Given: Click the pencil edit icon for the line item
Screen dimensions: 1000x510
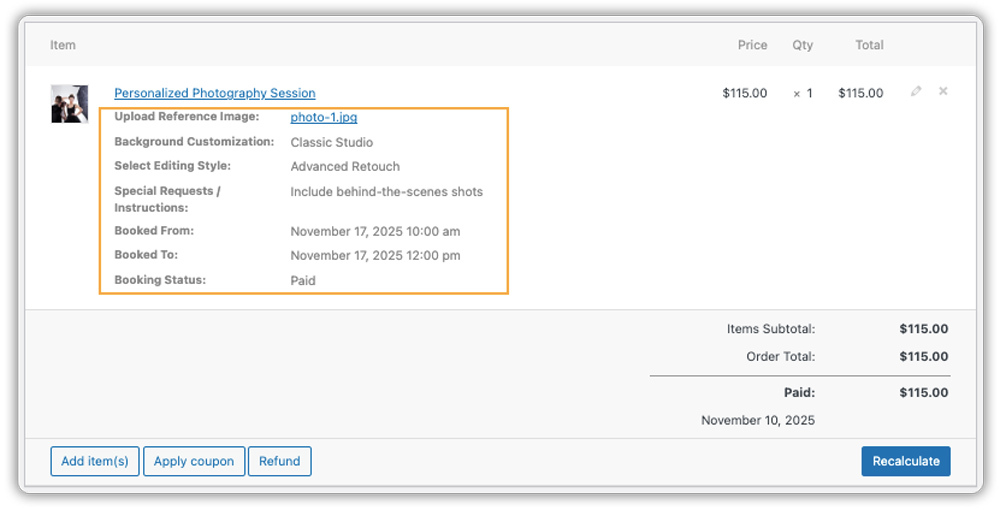Looking at the screenshot, I should 916,92.
